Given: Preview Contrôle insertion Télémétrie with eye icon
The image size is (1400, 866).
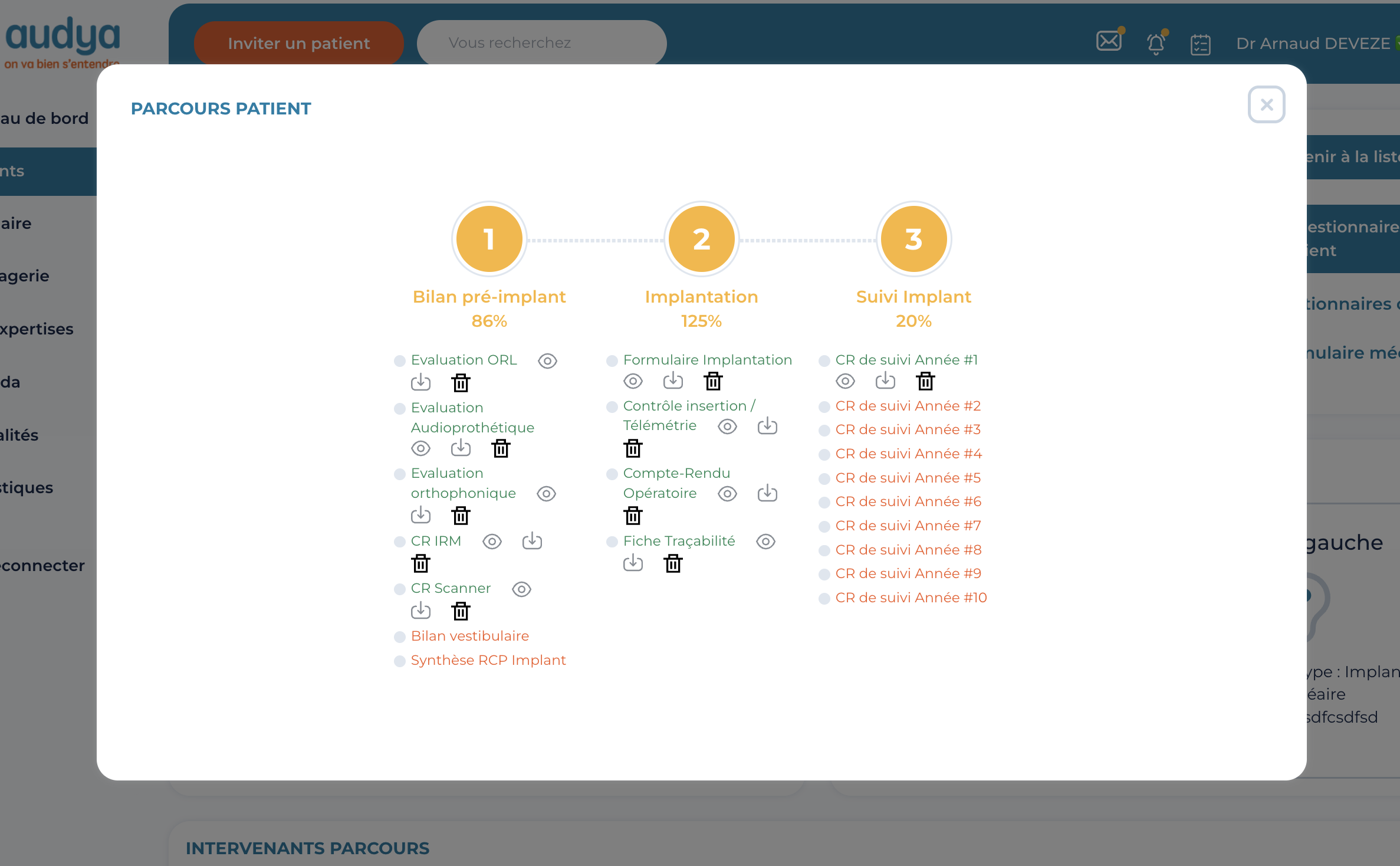Looking at the screenshot, I should [x=727, y=426].
